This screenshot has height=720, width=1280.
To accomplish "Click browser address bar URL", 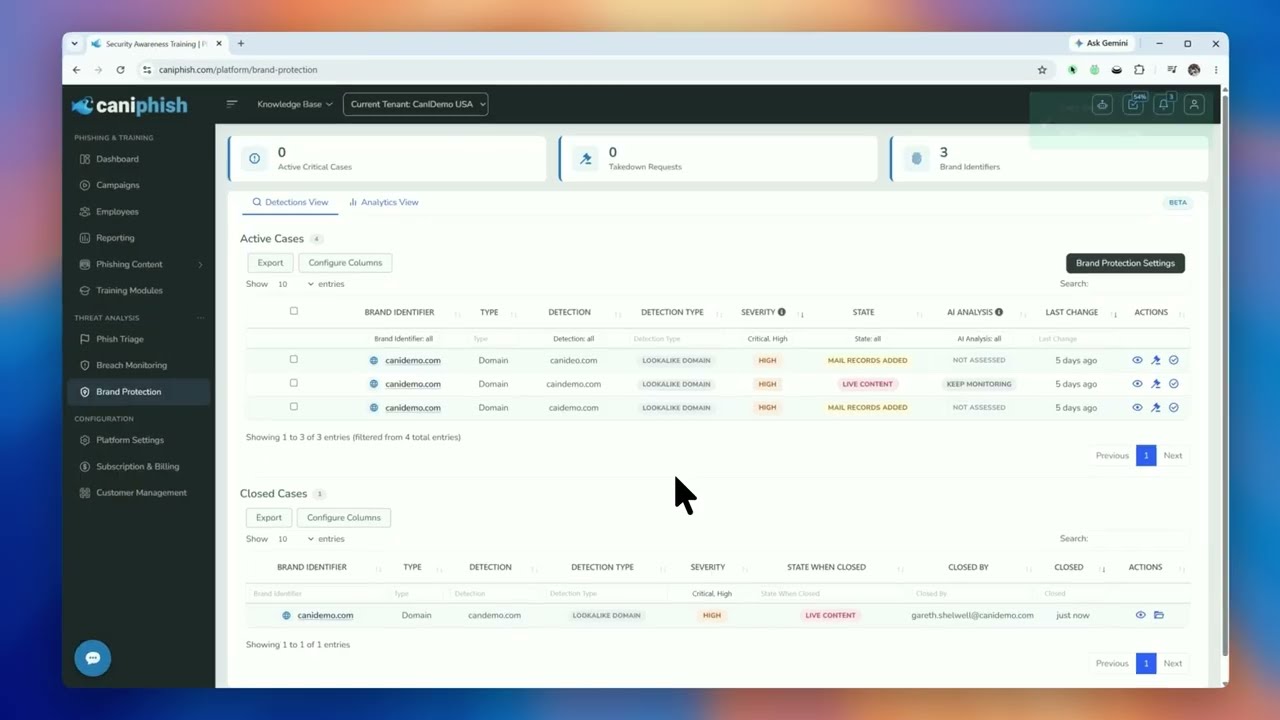I will coord(238,70).
